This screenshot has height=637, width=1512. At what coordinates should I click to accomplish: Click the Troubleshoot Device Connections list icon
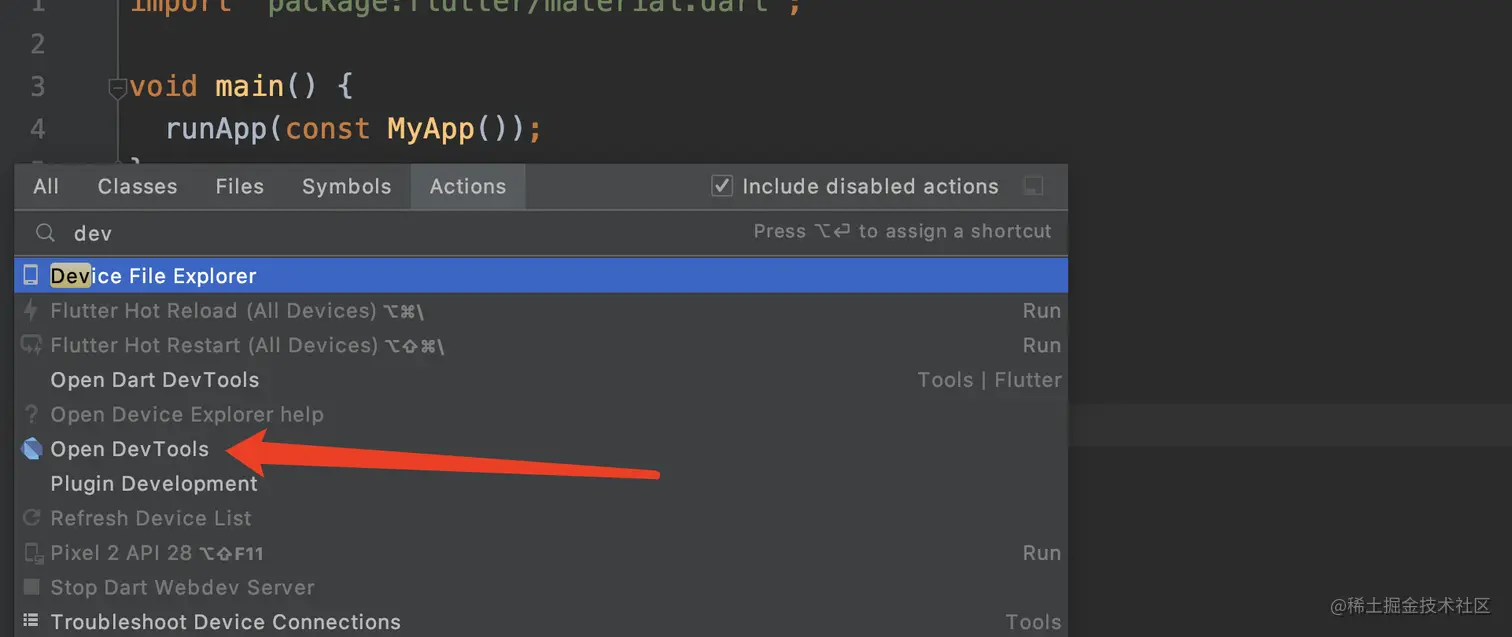[x=31, y=621]
